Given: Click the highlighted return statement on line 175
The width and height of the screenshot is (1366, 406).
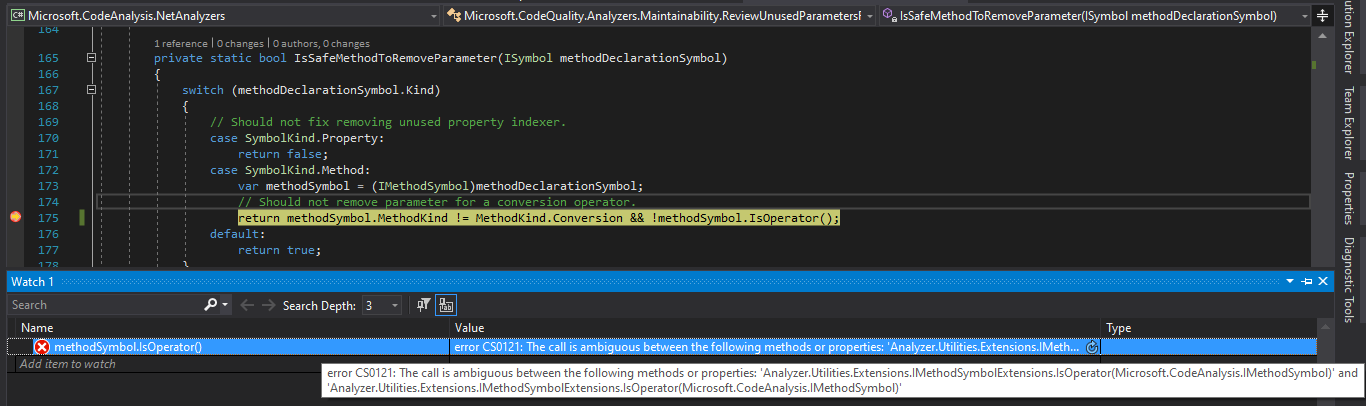Looking at the screenshot, I should [539, 217].
